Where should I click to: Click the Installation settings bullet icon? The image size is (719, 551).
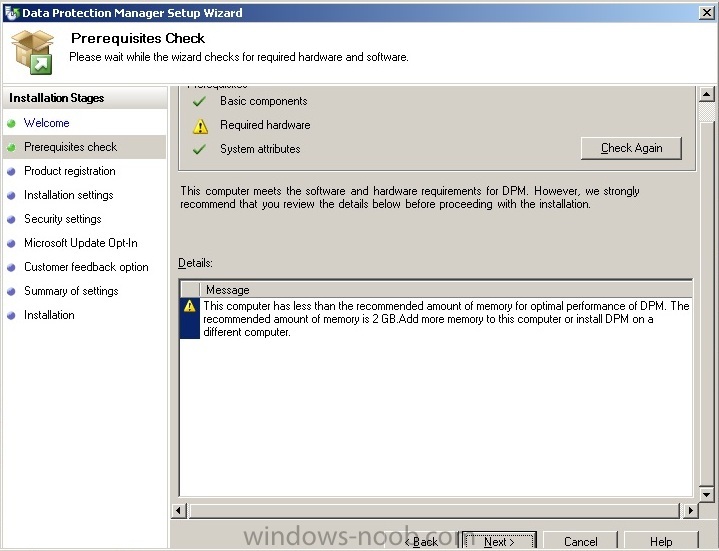click(x=11, y=195)
